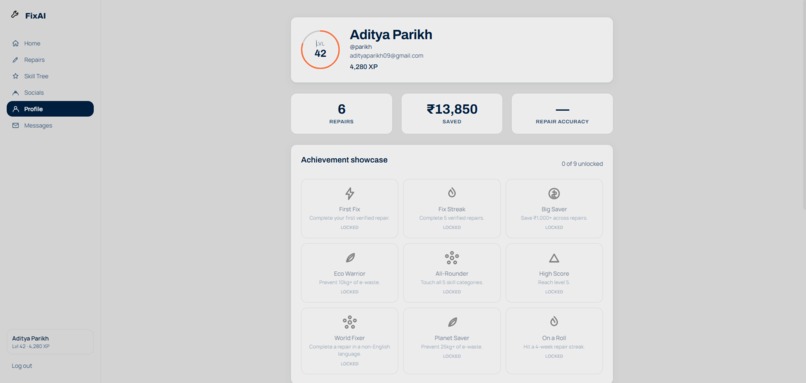Click the Home house icon in sidebar
The width and height of the screenshot is (806, 383).
[x=15, y=43]
